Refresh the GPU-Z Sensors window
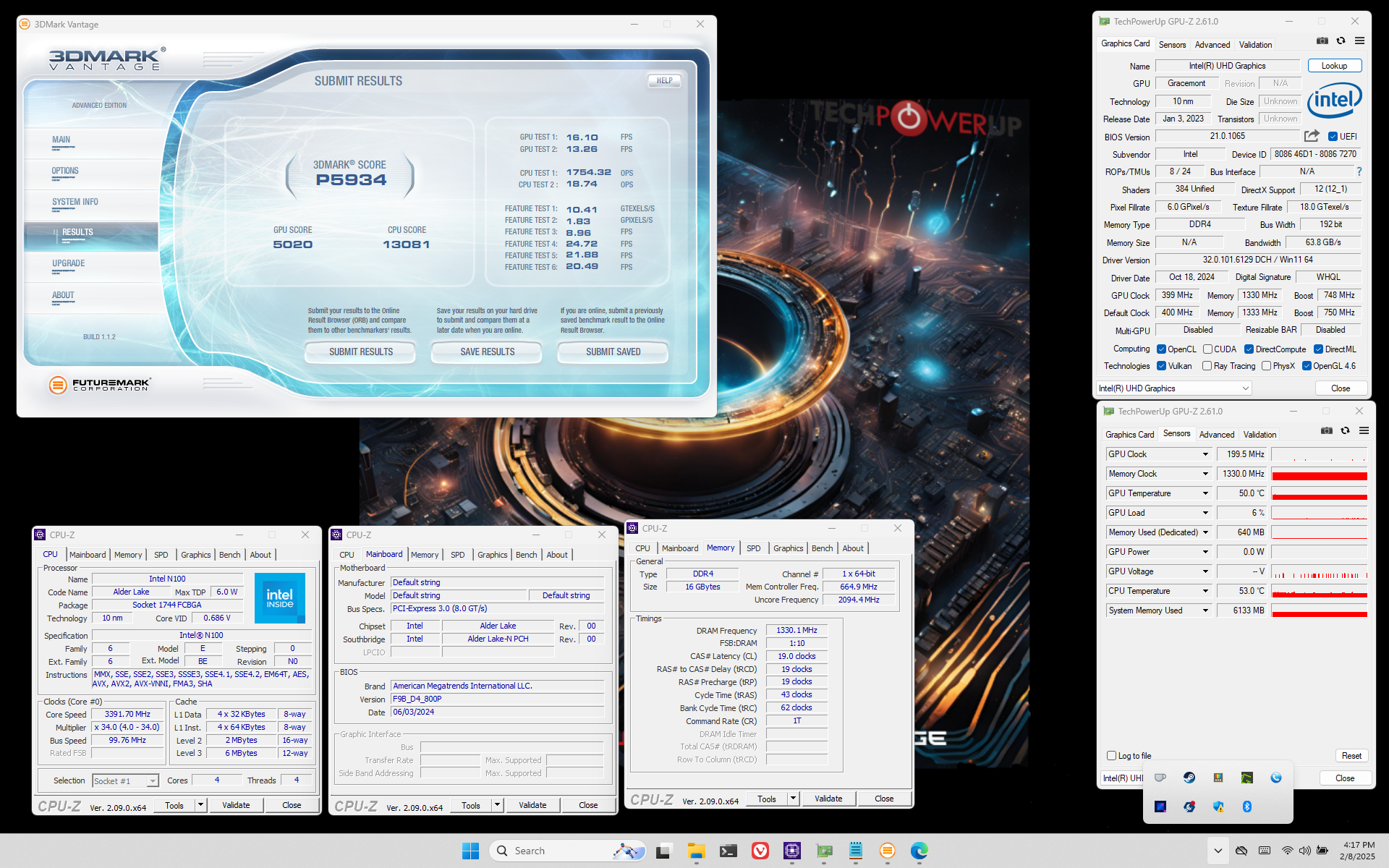1389x868 pixels. pyautogui.click(x=1345, y=430)
